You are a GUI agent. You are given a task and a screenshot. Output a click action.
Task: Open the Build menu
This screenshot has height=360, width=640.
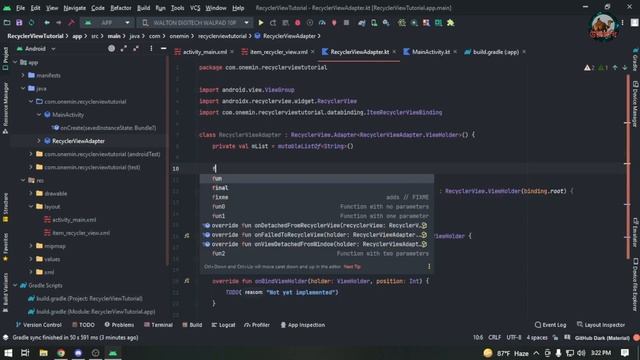point(143,8)
